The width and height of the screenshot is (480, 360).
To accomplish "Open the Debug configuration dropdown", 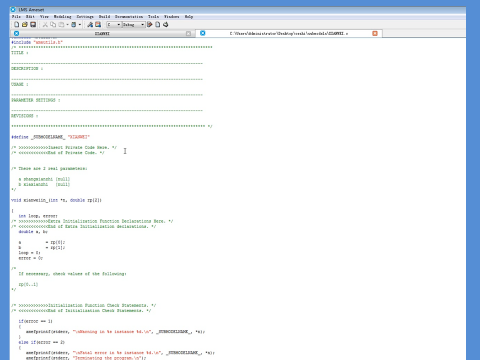I will click(x=134, y=25).
